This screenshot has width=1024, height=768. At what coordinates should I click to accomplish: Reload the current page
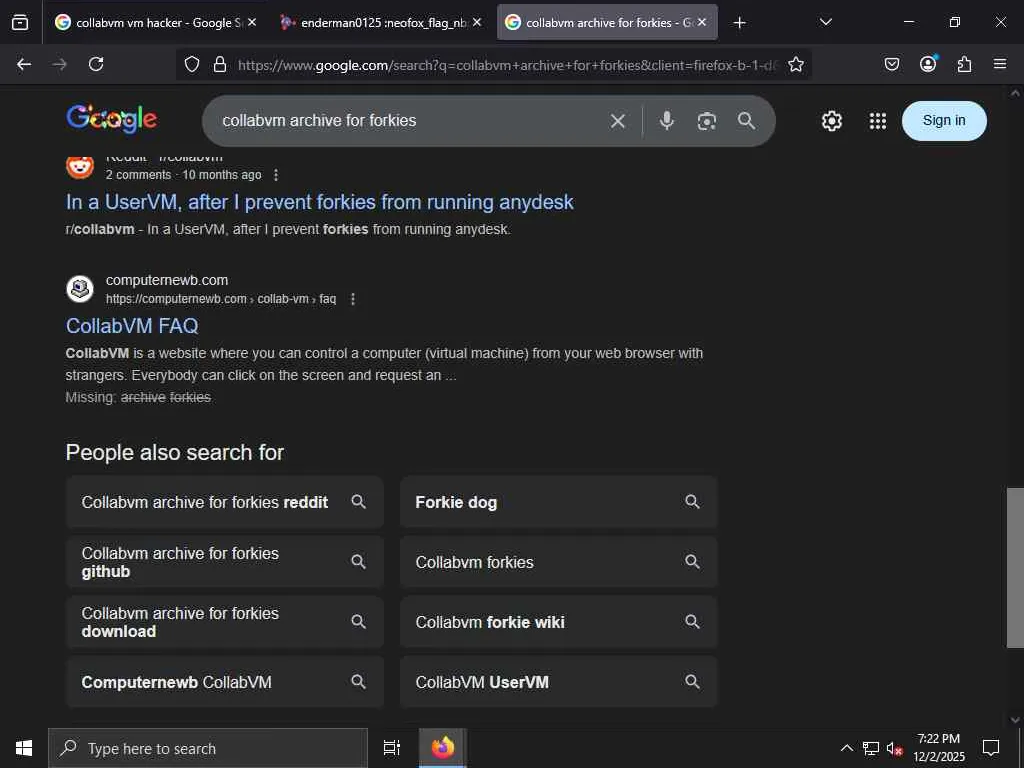pos(96,64)
